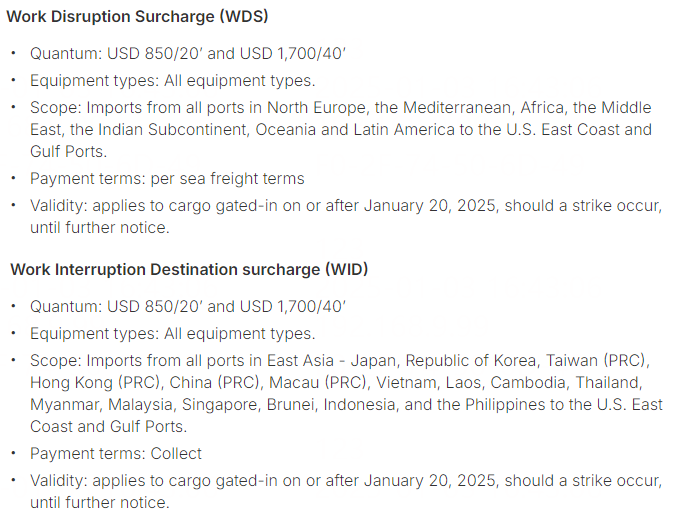Click the Quantum line in the WDS section
Screen dimensions: 699x515
pyautogui.click(x=188, y=54)
